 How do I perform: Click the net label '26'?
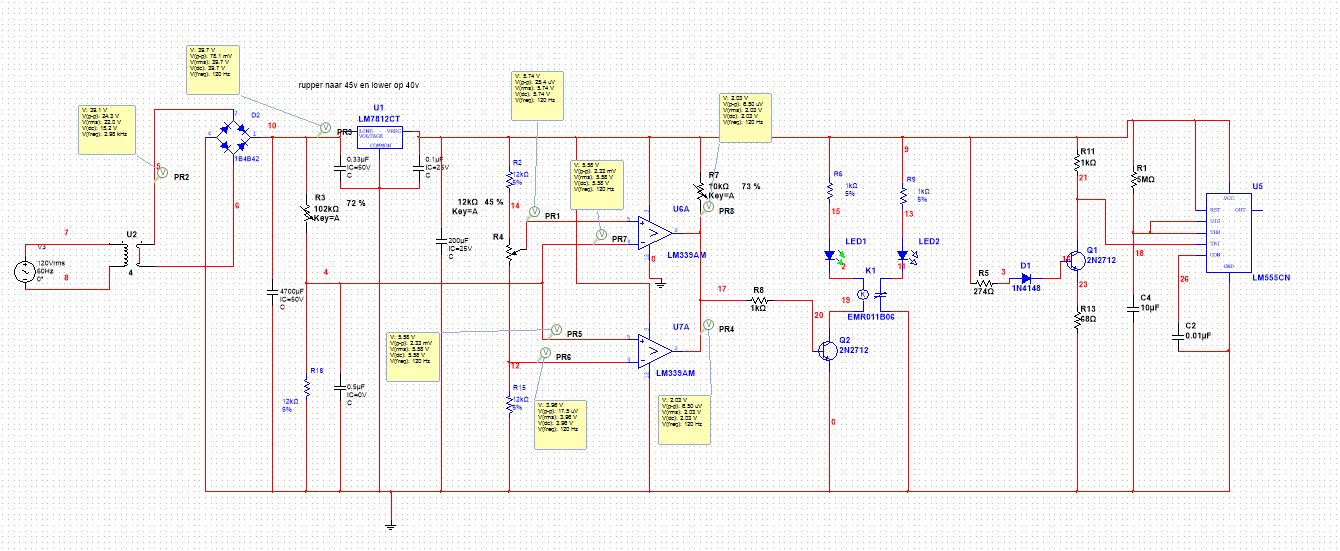coord(1185,279)
